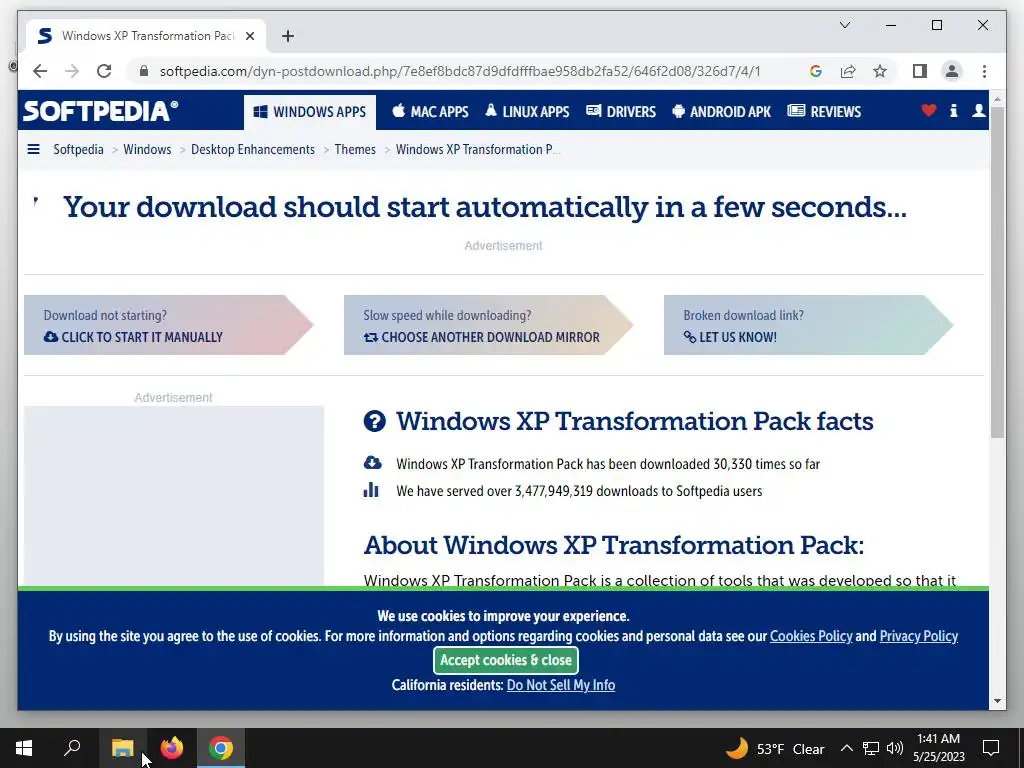Click Do Not Sell My Info link

tap(561, 685)
